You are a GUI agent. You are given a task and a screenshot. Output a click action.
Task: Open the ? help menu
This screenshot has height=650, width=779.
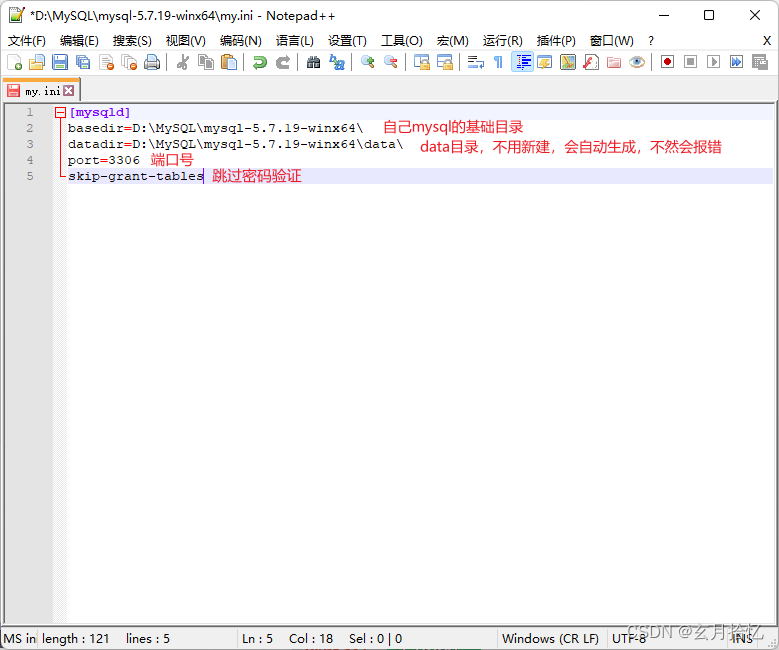(x=651, y=41)
